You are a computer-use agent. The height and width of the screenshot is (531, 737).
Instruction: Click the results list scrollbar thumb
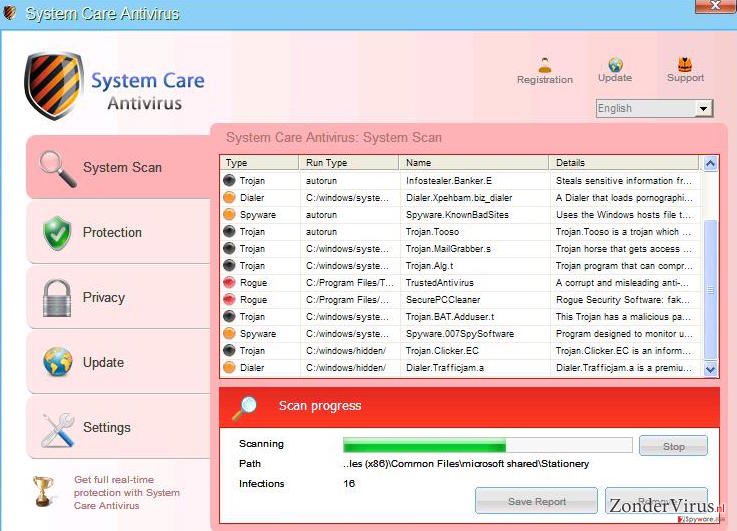(710, 289)
